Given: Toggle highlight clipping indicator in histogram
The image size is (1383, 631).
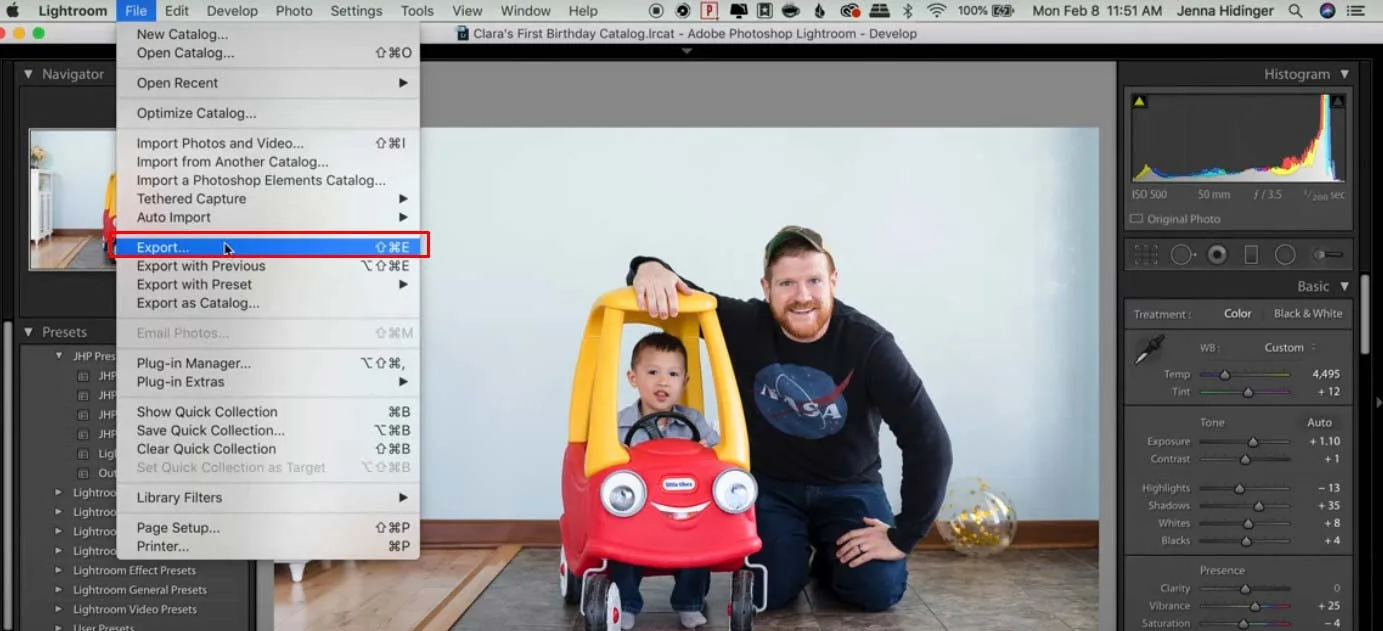Looking at the screenshot, I should pyautogui.click(x=1338, y=101).
